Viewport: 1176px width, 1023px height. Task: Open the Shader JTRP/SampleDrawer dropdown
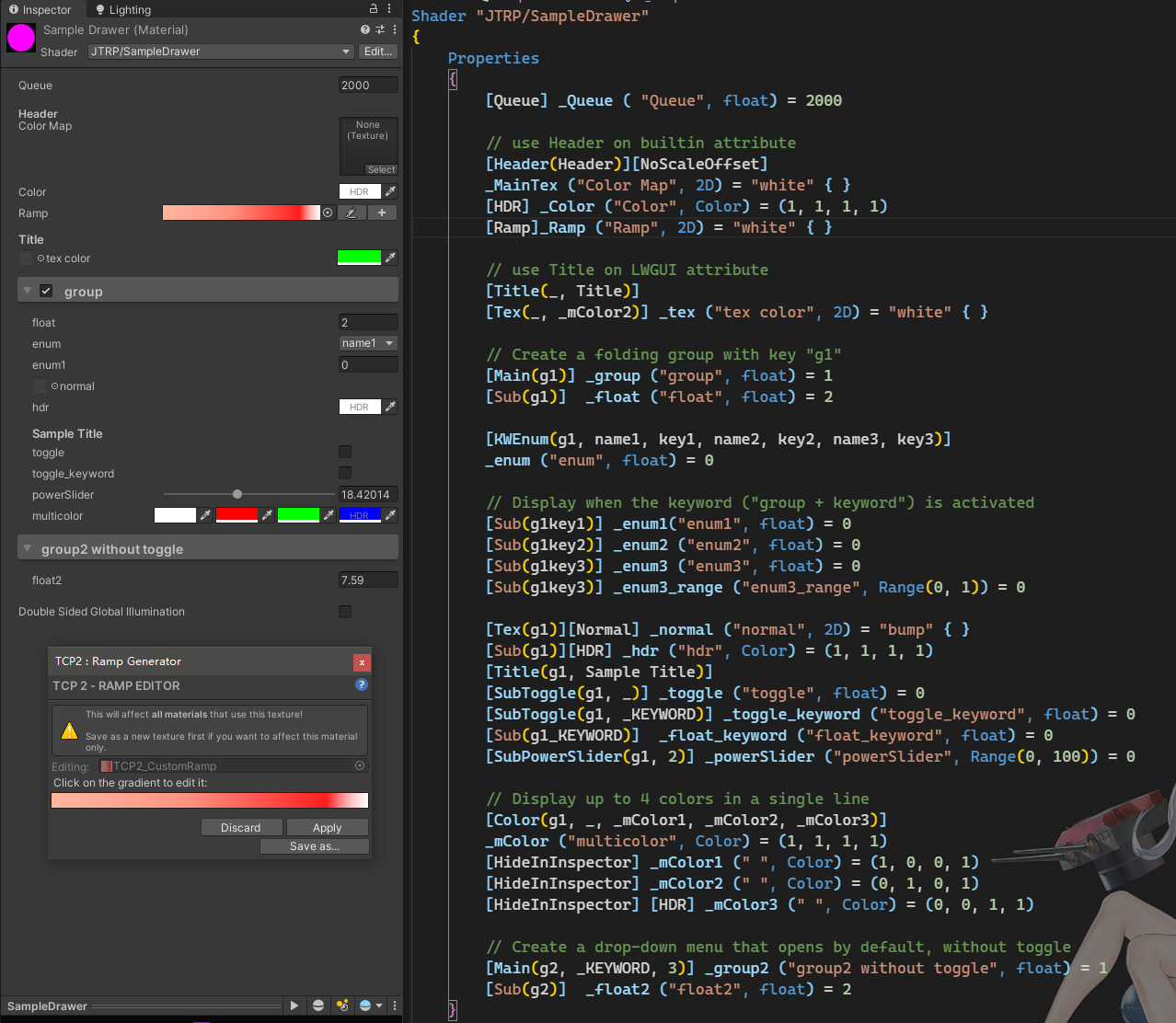(x=221, y=52)
